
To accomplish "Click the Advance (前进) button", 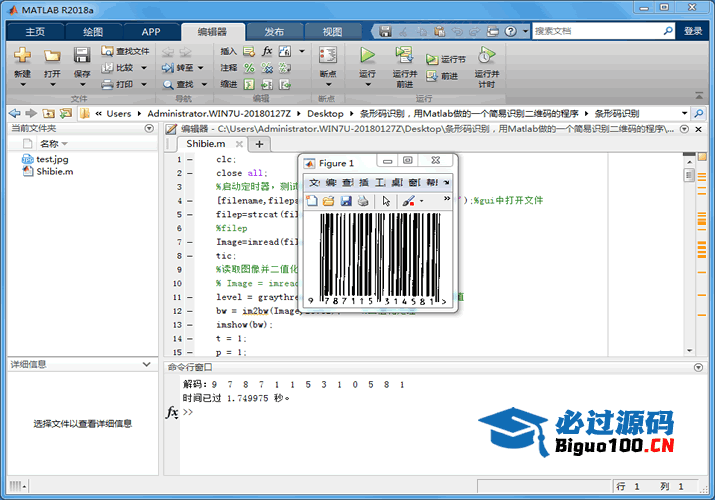I will click(x=442, y=76).
